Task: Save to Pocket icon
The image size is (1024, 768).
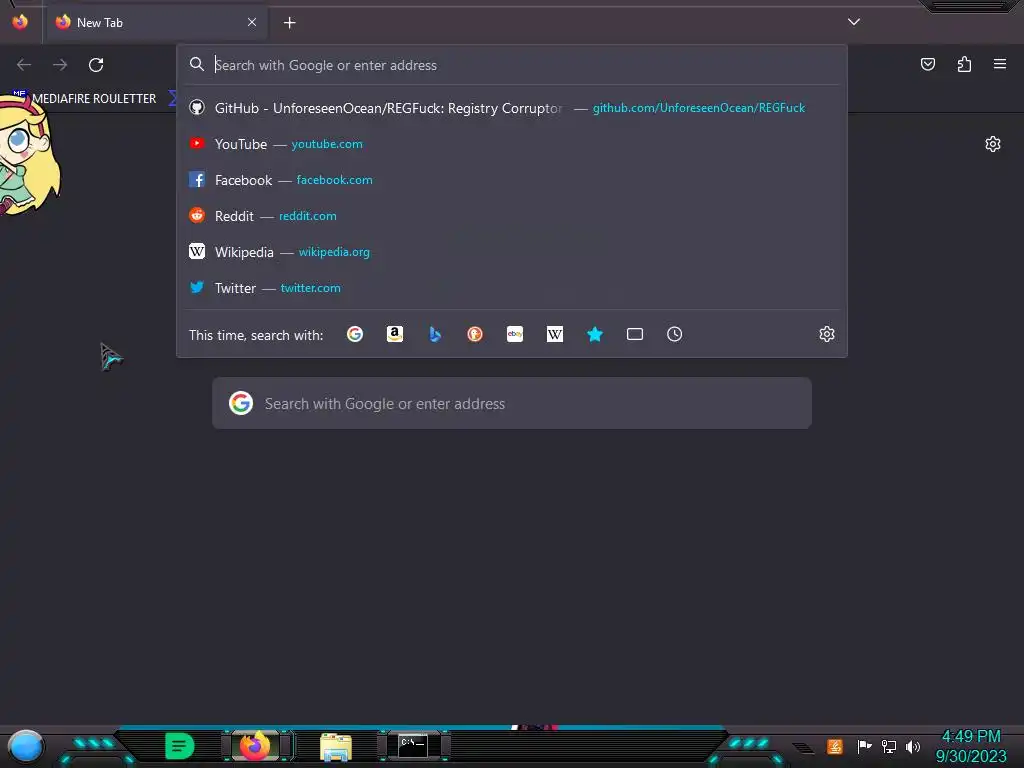Action: [928, 64]
